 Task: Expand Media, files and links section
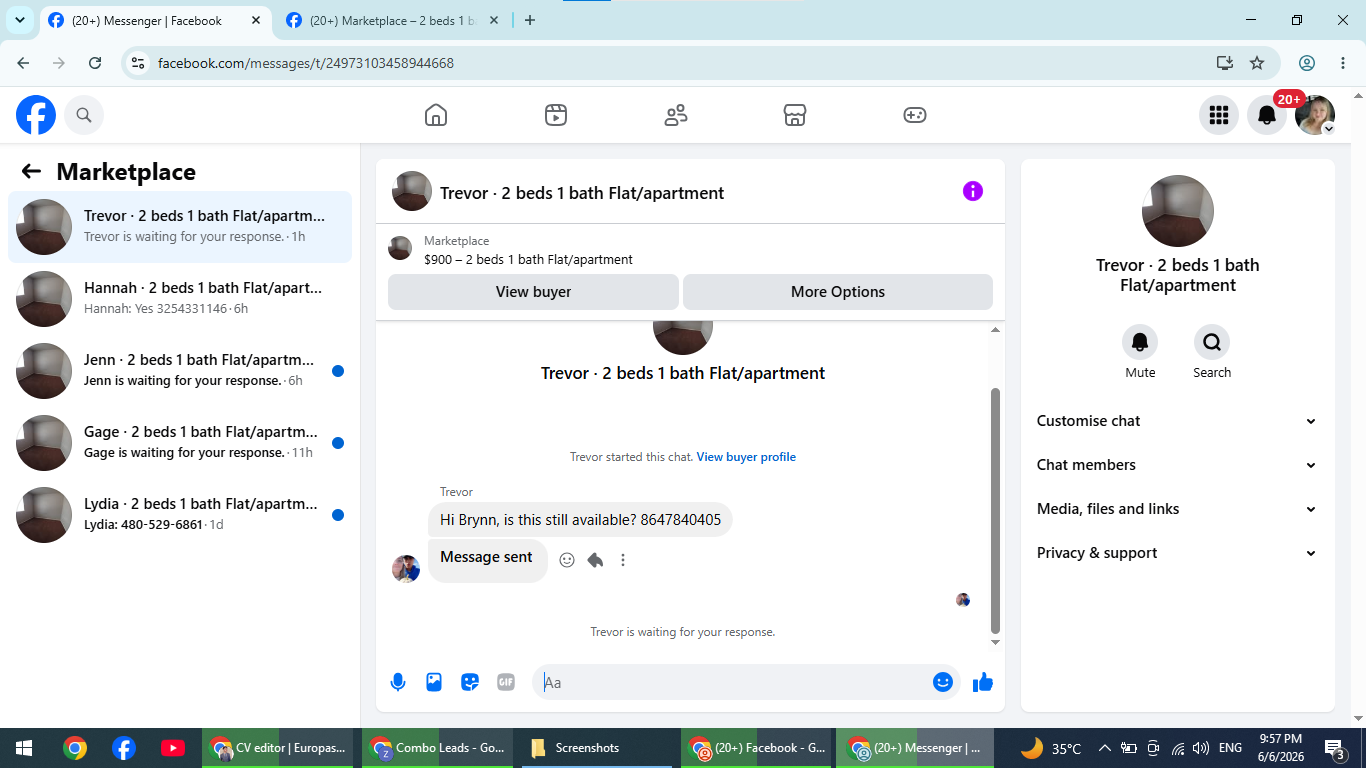[1177, 509]
